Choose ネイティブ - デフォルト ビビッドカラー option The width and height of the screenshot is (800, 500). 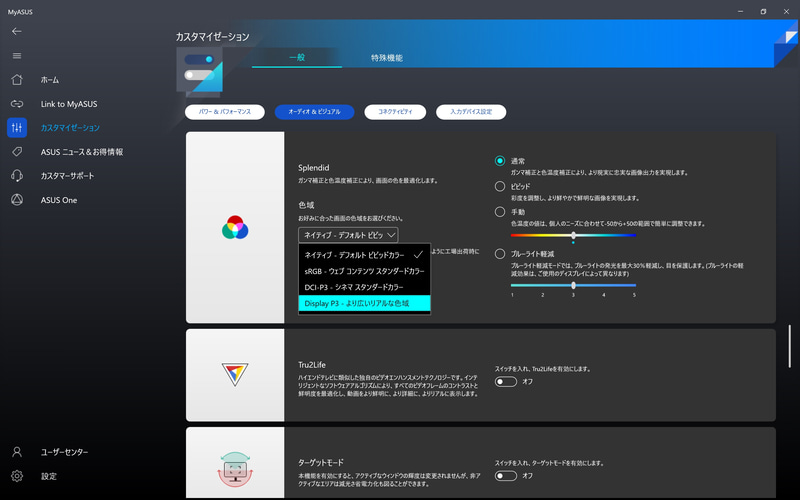pyautogui.click(x=364, y=255)
